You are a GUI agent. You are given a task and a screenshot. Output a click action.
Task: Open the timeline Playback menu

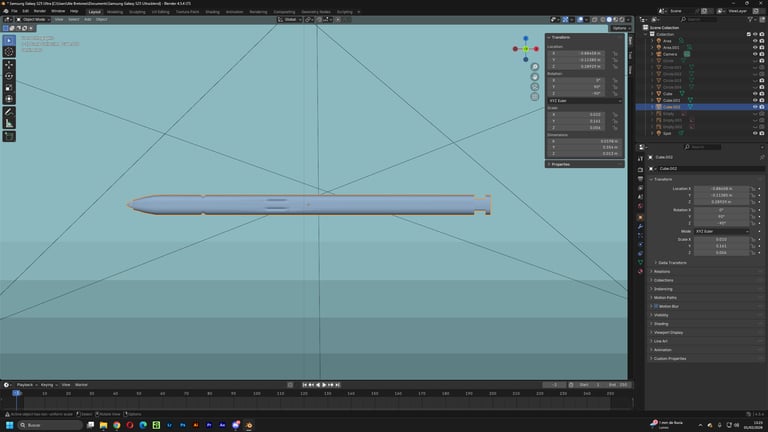click(x=25, y=385)
